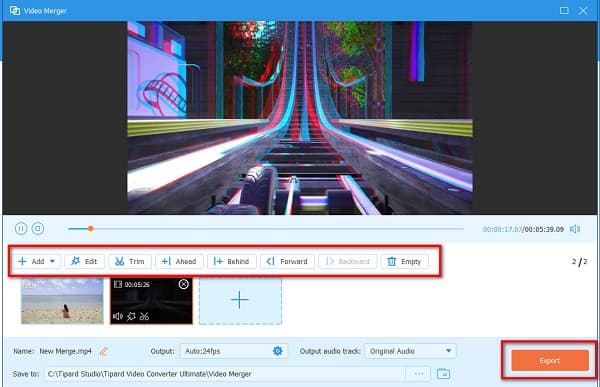The image size is (600, 387).
Task: Select the 00:05:26 roller coaster clip
Action: click(152, 301)
